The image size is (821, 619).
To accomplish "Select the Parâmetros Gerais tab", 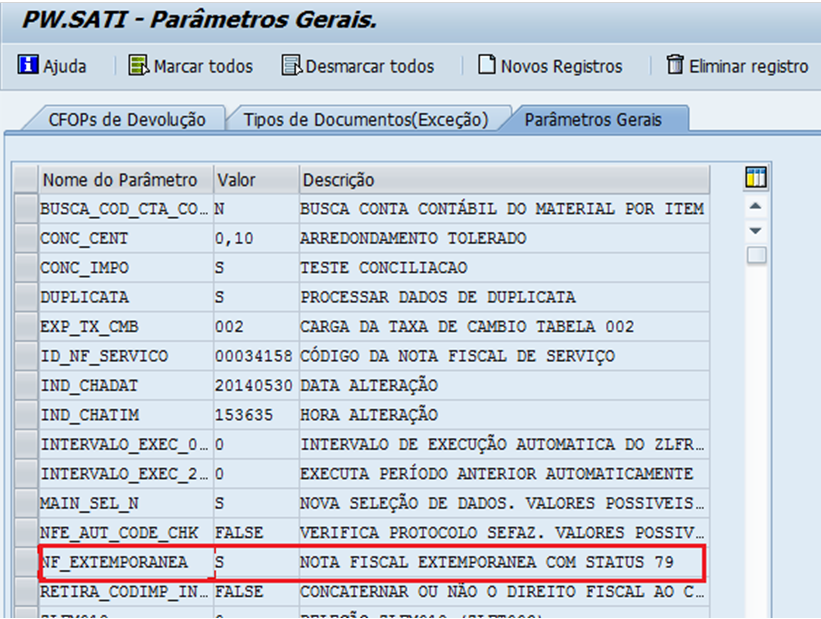I will (593, 119).
